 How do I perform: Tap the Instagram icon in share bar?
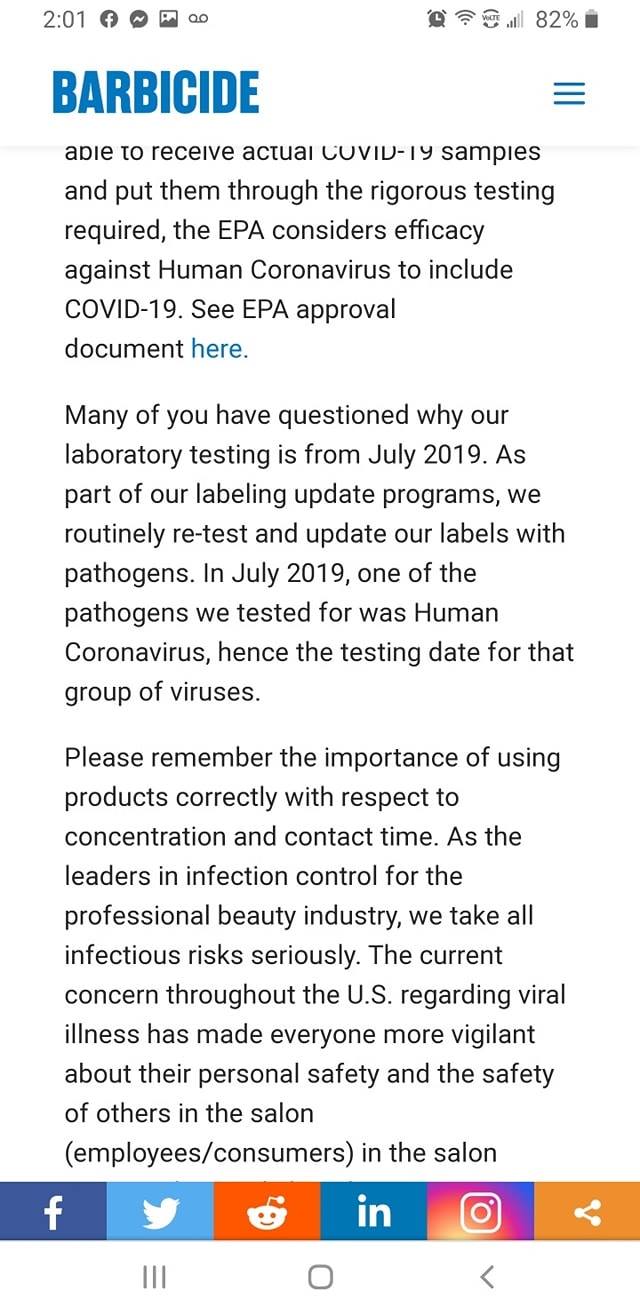(x=480, y=1212)
